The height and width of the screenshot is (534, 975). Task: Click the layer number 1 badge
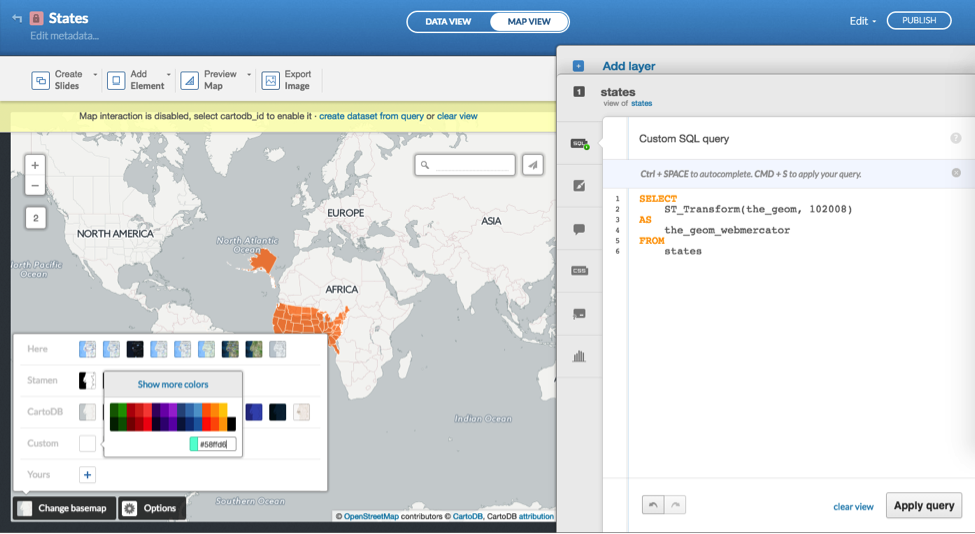point(579,92)
